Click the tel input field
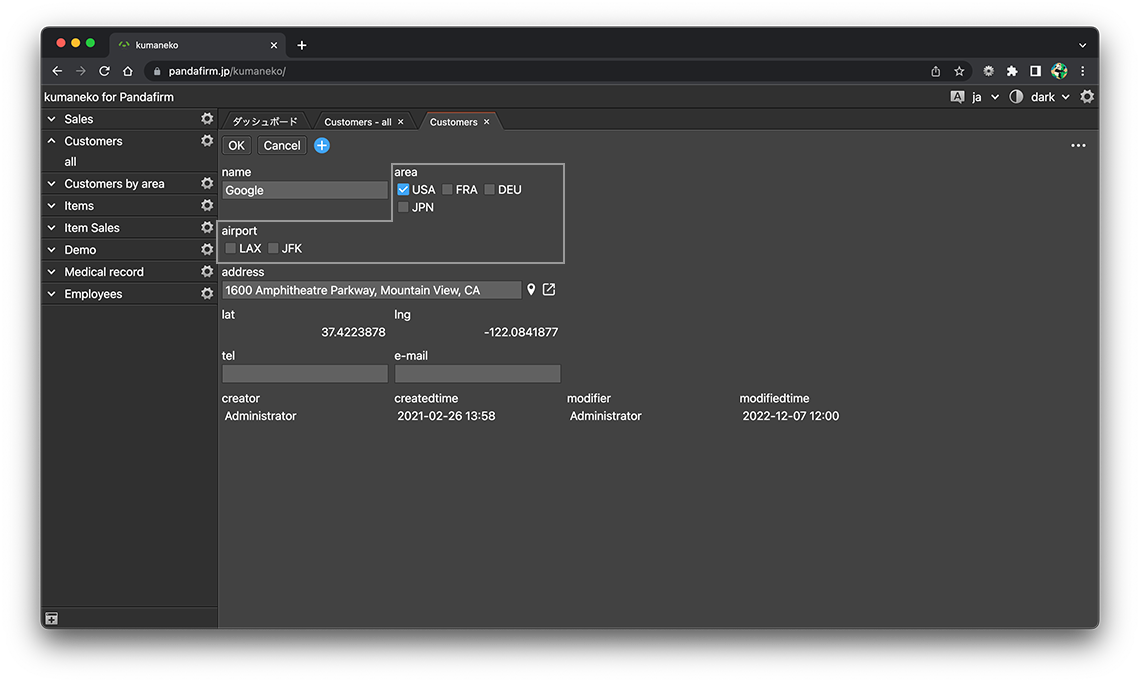The height and width of the screenshot is (683, 1140). (x=305, y=374)
